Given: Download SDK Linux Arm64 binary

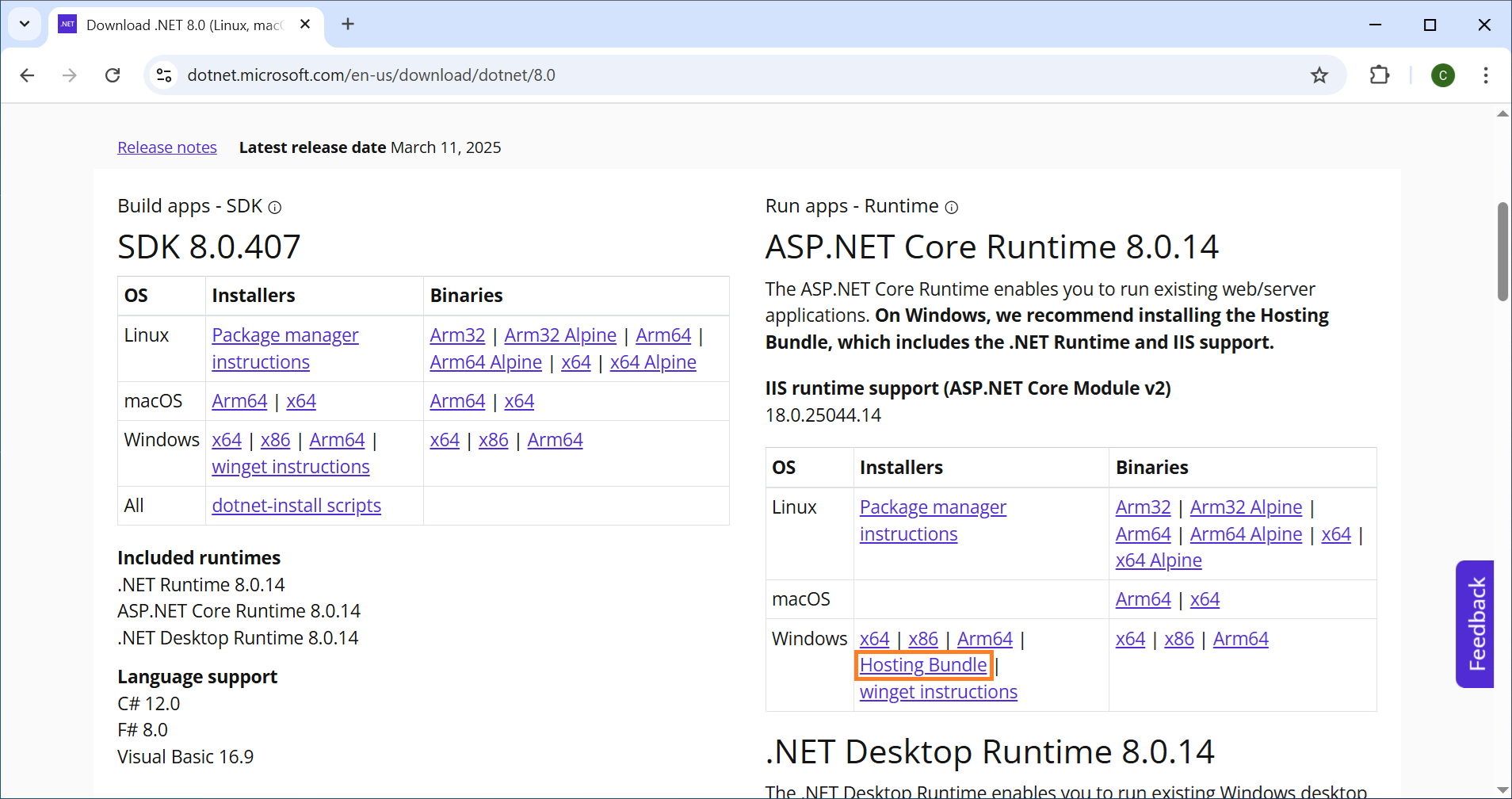Looking at the screenshot, I should point(663,335).
